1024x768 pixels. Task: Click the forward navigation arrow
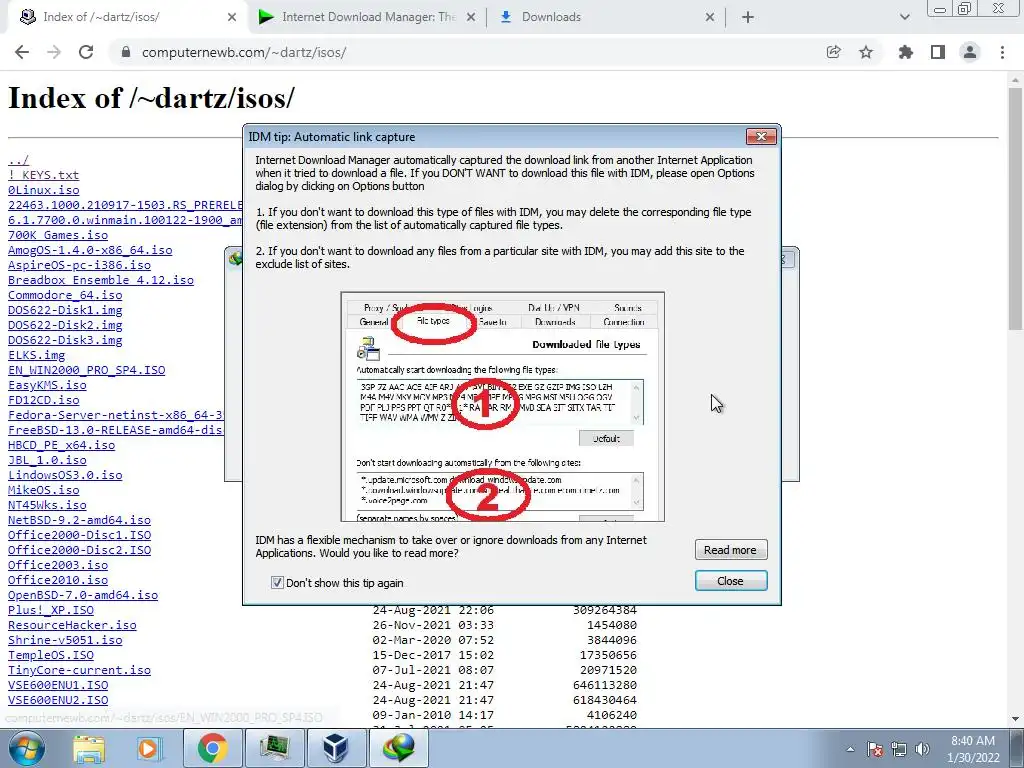54,52
